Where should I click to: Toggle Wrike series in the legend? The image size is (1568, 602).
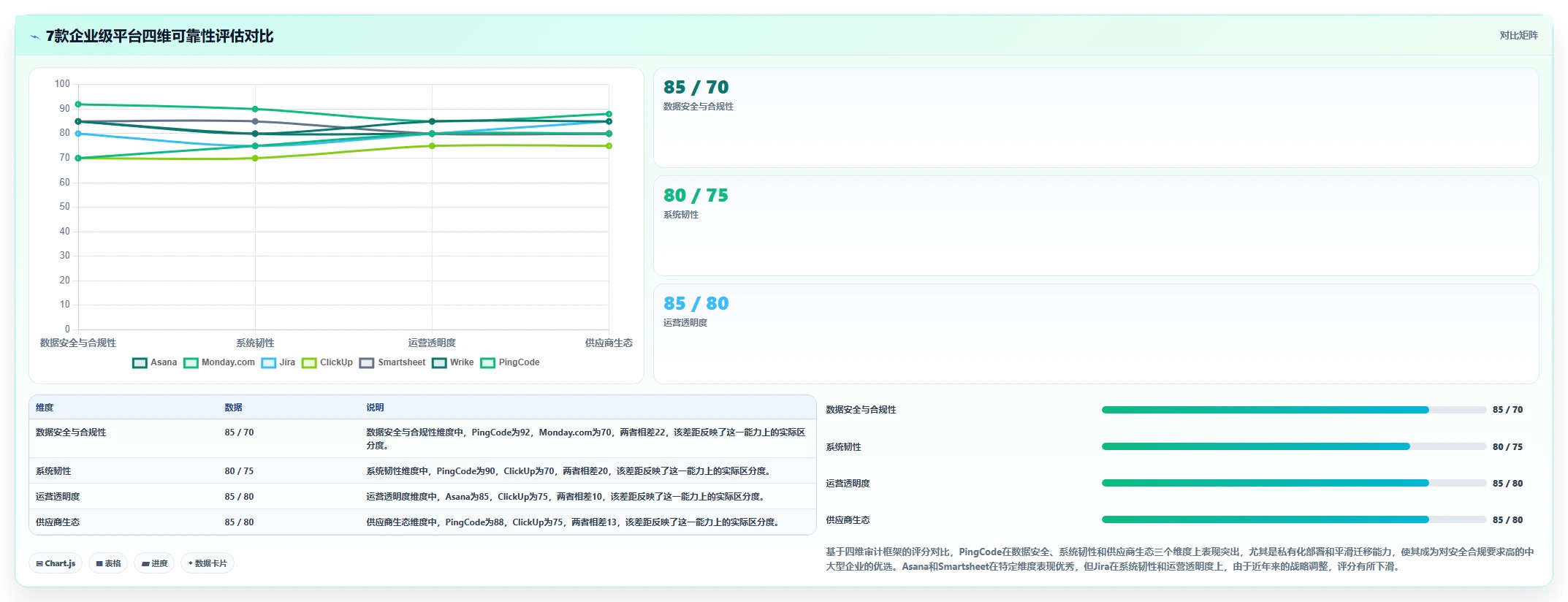coord(453,362)
